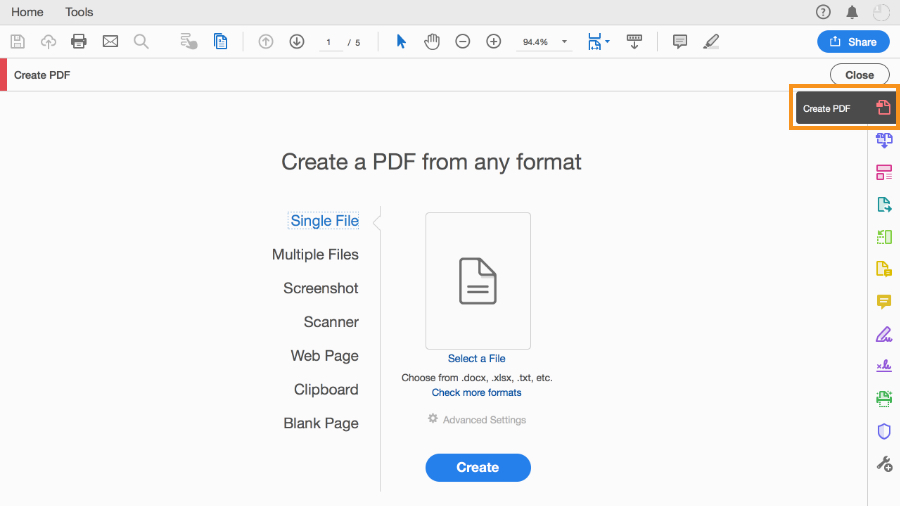
Task: Click the page number field
Action: coord(329,42)
